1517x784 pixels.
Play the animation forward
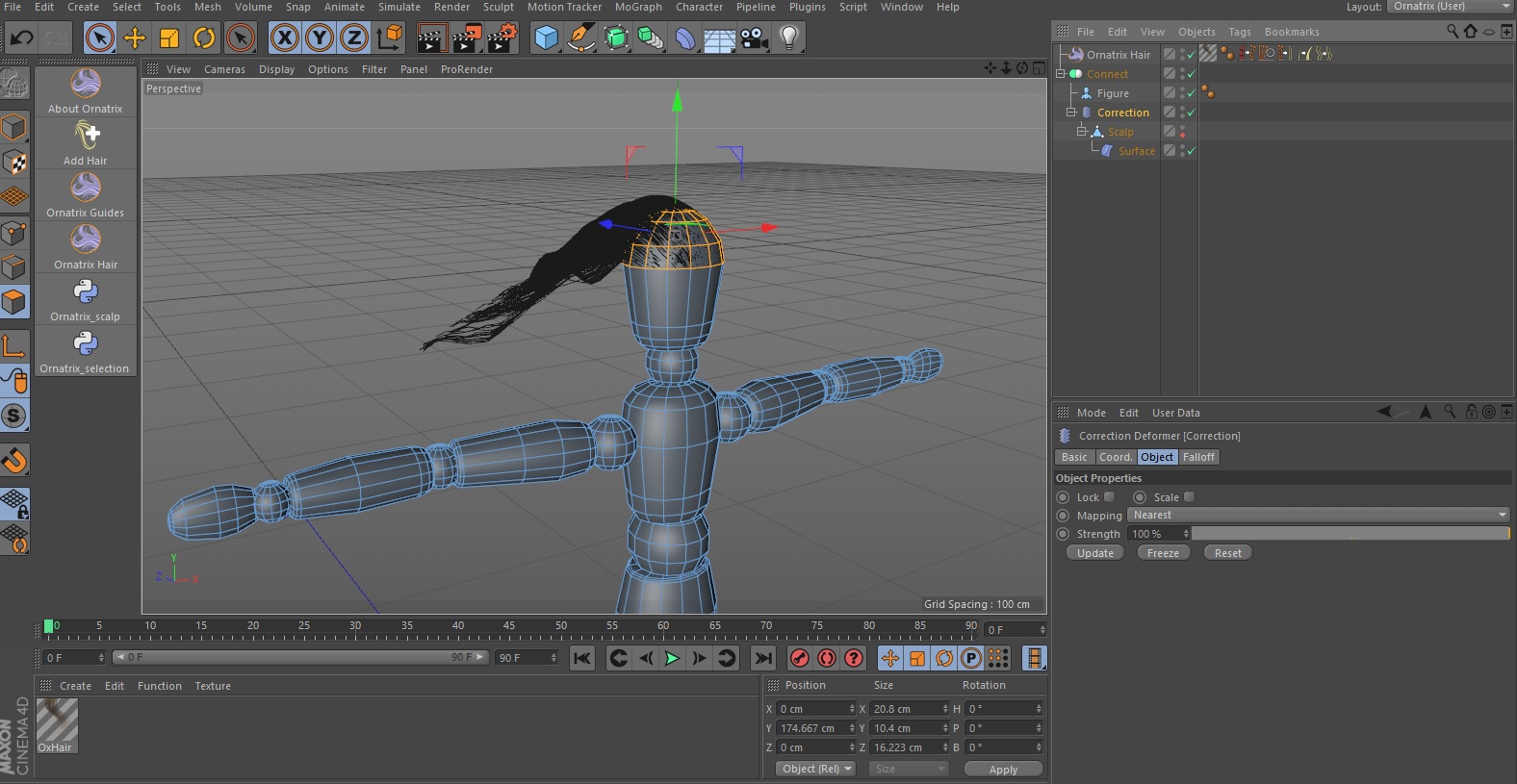click(x=672, y=658)
